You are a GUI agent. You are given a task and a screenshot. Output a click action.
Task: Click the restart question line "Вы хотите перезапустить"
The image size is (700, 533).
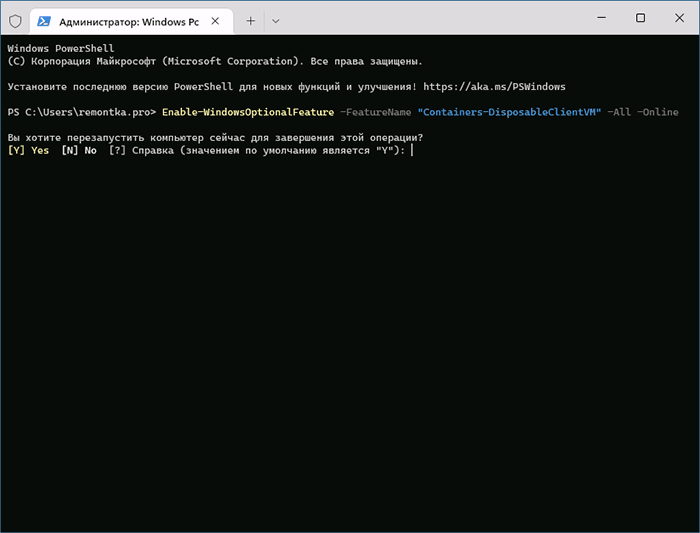pos(215,137)
